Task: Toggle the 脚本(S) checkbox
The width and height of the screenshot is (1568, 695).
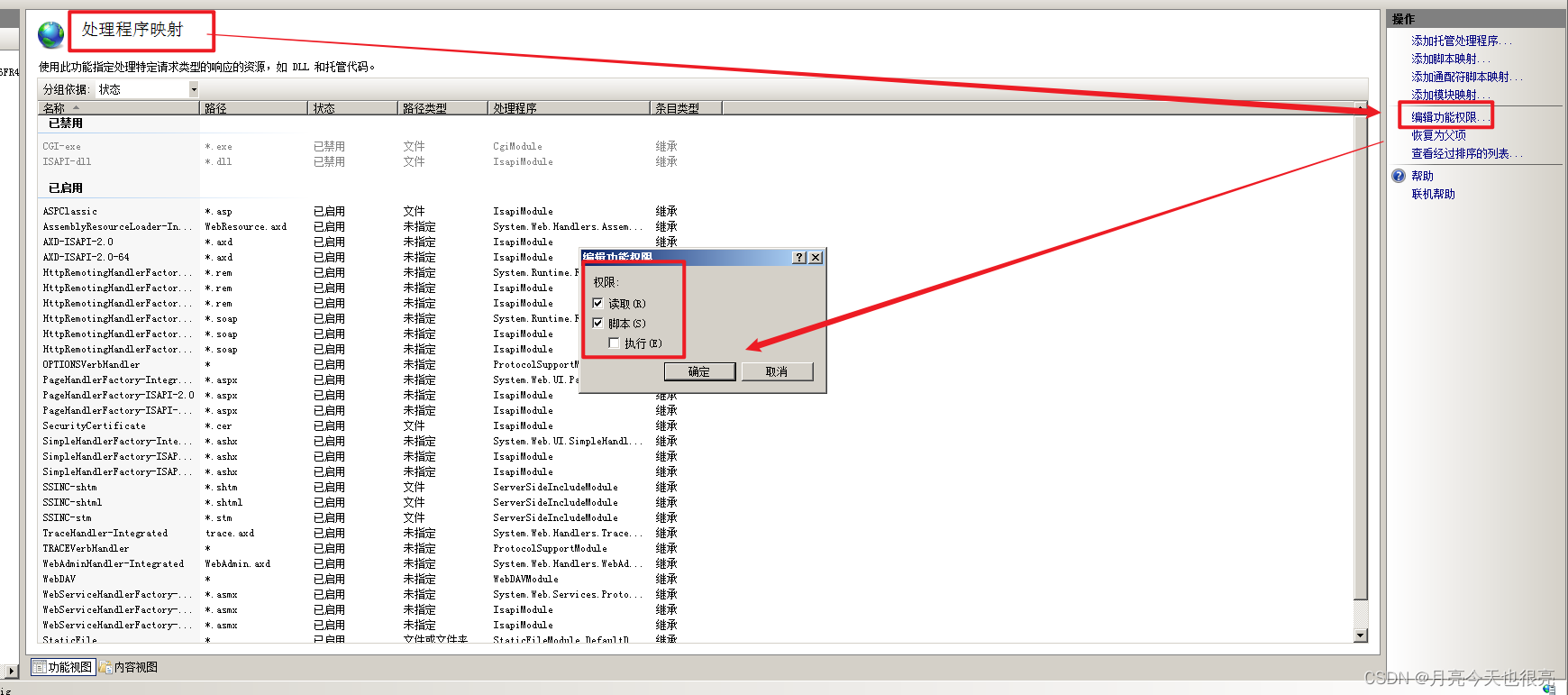Action: coord(597,324)
